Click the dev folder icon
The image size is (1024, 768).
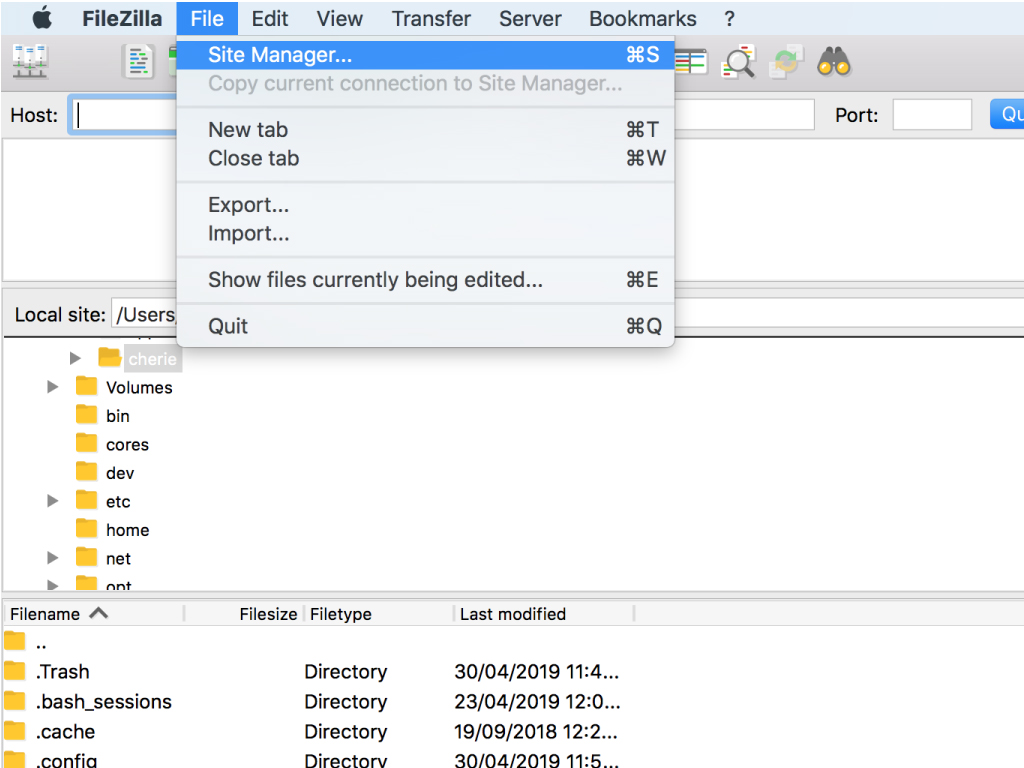pos(86,472)
